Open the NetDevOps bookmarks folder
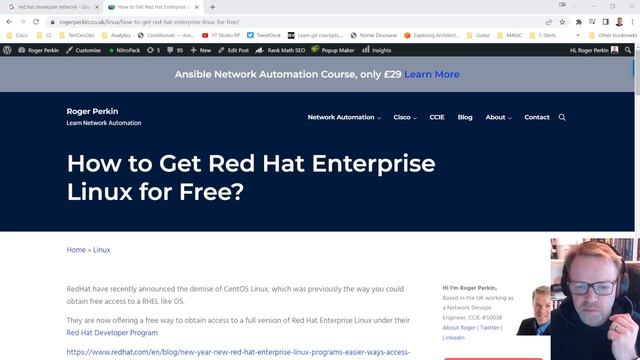Viewport: 640px width, 360px height. click(x=77, y=36)
